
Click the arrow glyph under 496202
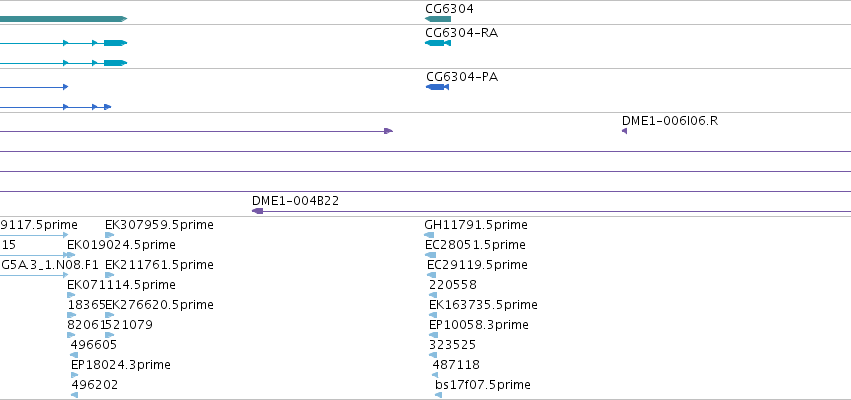pos(75,395)
